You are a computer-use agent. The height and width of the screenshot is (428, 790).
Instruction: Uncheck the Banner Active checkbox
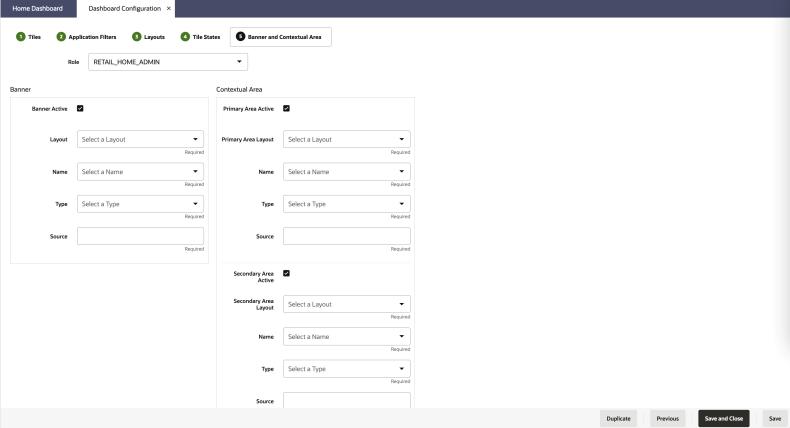click(x=80, y=108)
